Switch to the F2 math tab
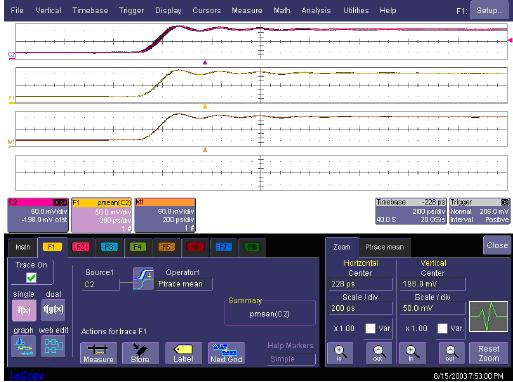The image size is (513, 382). pyautogui.click(x=81, y=247)
